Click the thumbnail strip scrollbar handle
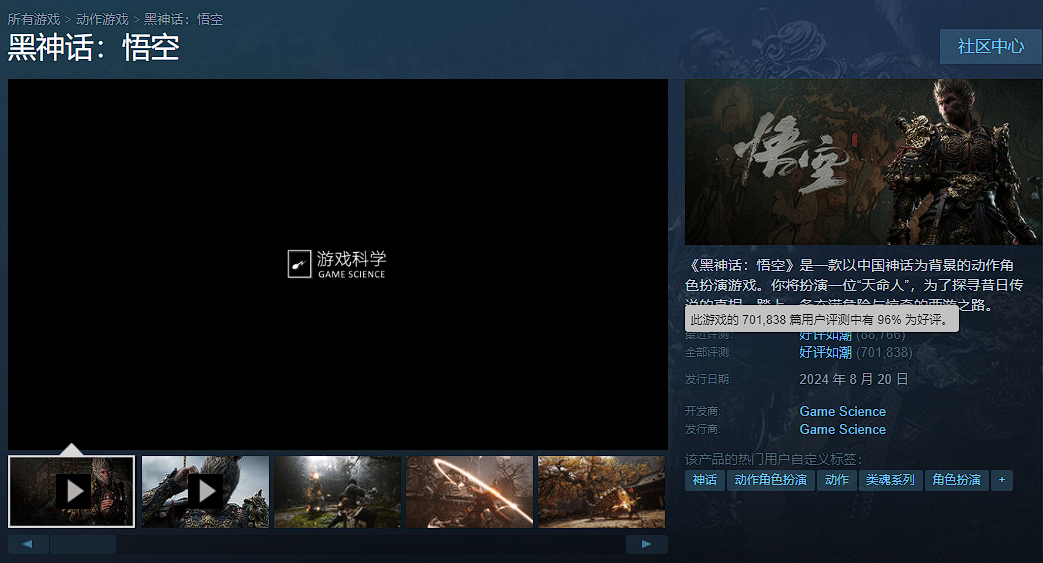Screen dimensions: 1043x563 83,544
